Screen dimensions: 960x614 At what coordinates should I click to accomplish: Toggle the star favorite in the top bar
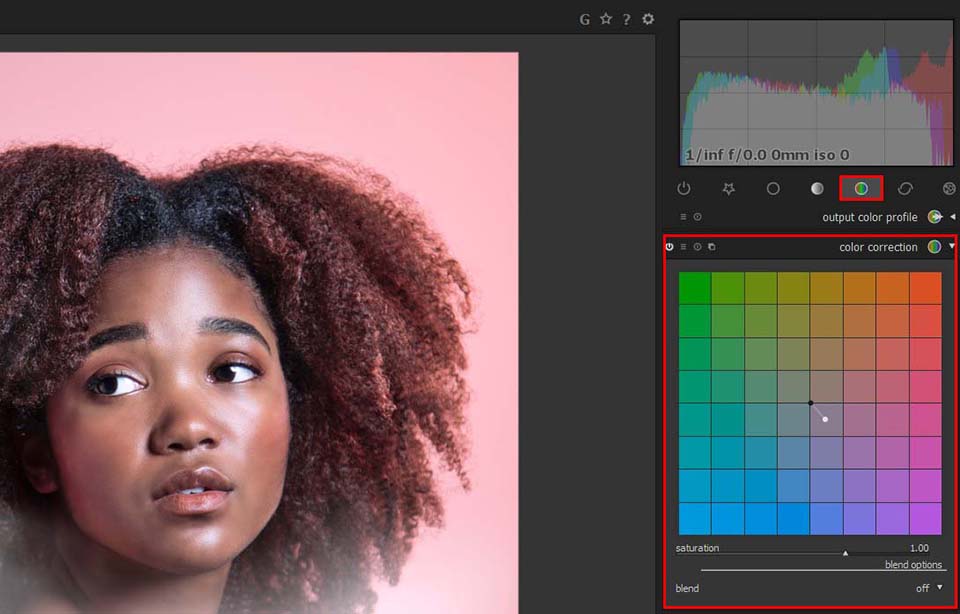606,18
